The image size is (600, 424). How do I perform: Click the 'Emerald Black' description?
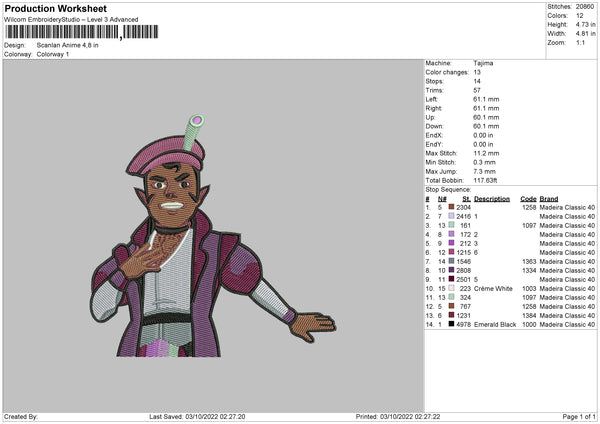pos(495,325)
